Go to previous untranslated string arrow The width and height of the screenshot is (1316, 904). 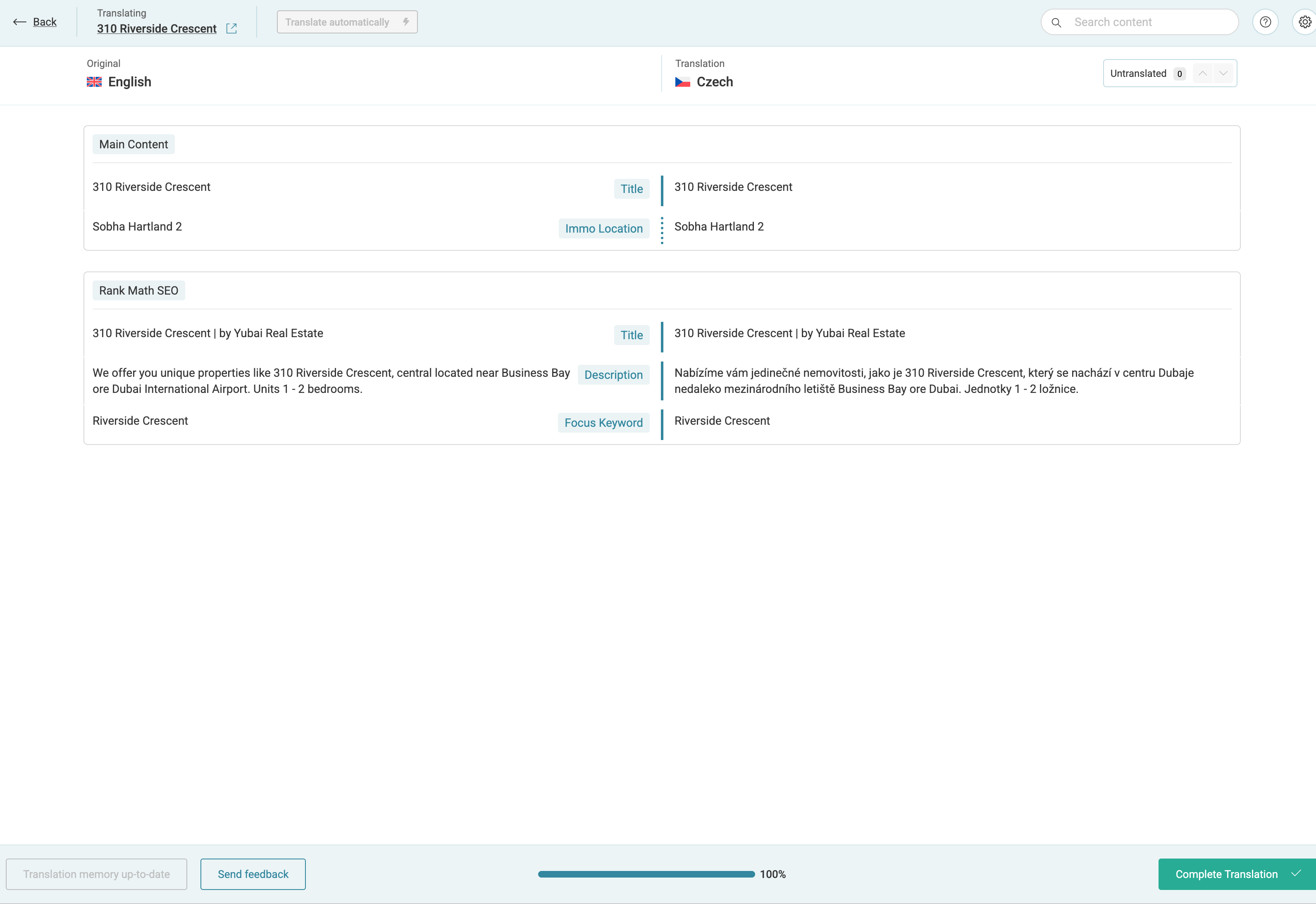coord(1202,74)
